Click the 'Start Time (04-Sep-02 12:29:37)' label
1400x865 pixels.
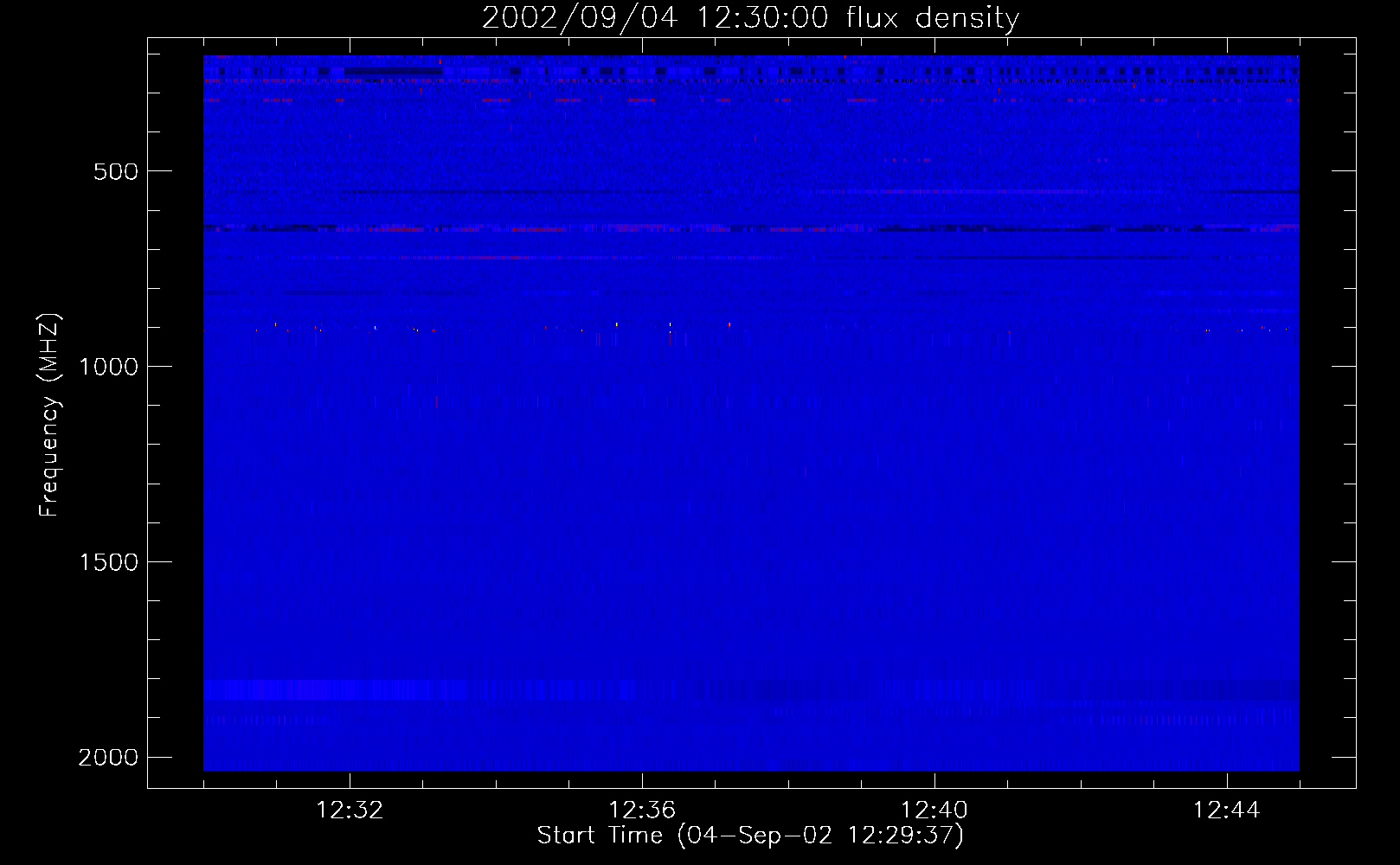coord(750,836)
